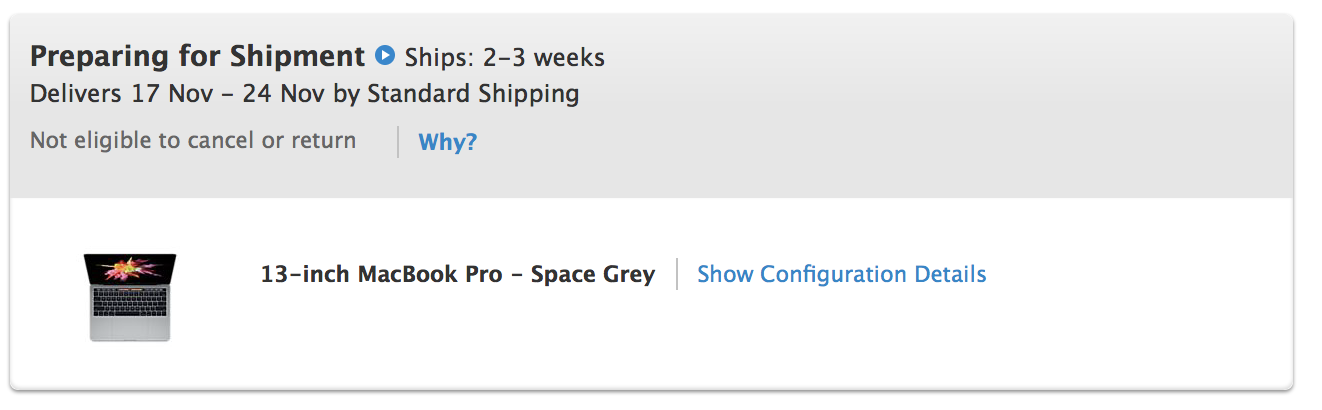Screen dimensions: 1322x410
Task: Click the colorful screen of the MacBook image
Action: coord(130,269)
